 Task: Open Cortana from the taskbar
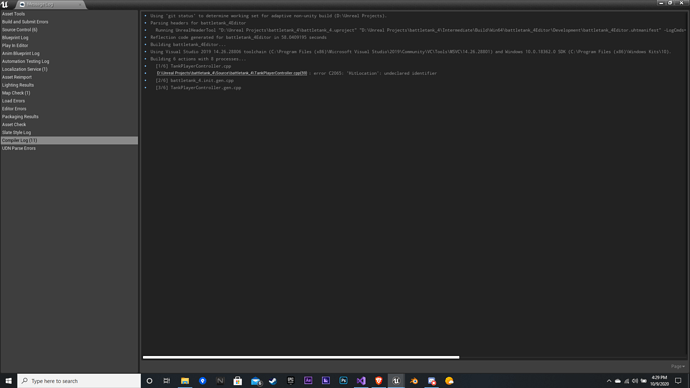point(149,381)
